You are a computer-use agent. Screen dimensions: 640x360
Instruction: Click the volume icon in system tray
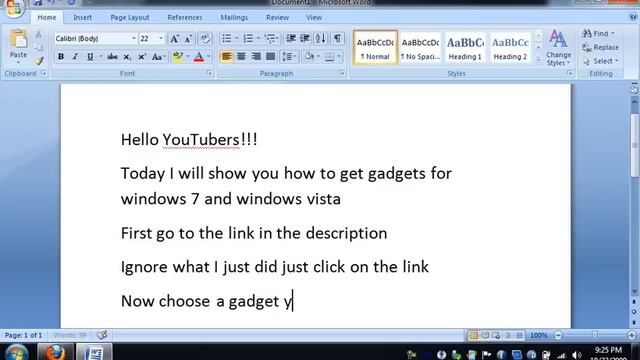(x=576, y=355)
